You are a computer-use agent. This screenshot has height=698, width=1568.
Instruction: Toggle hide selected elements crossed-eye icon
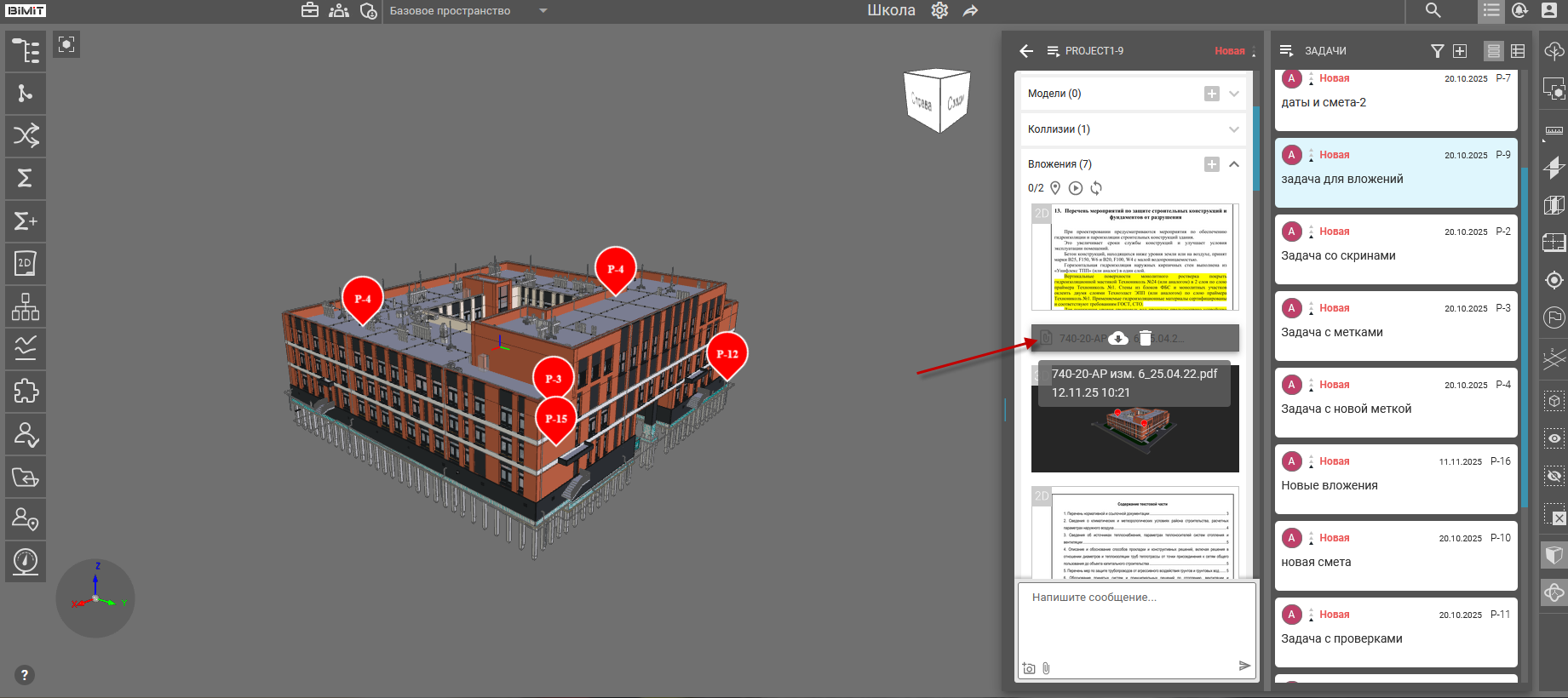coord(1554,476)
